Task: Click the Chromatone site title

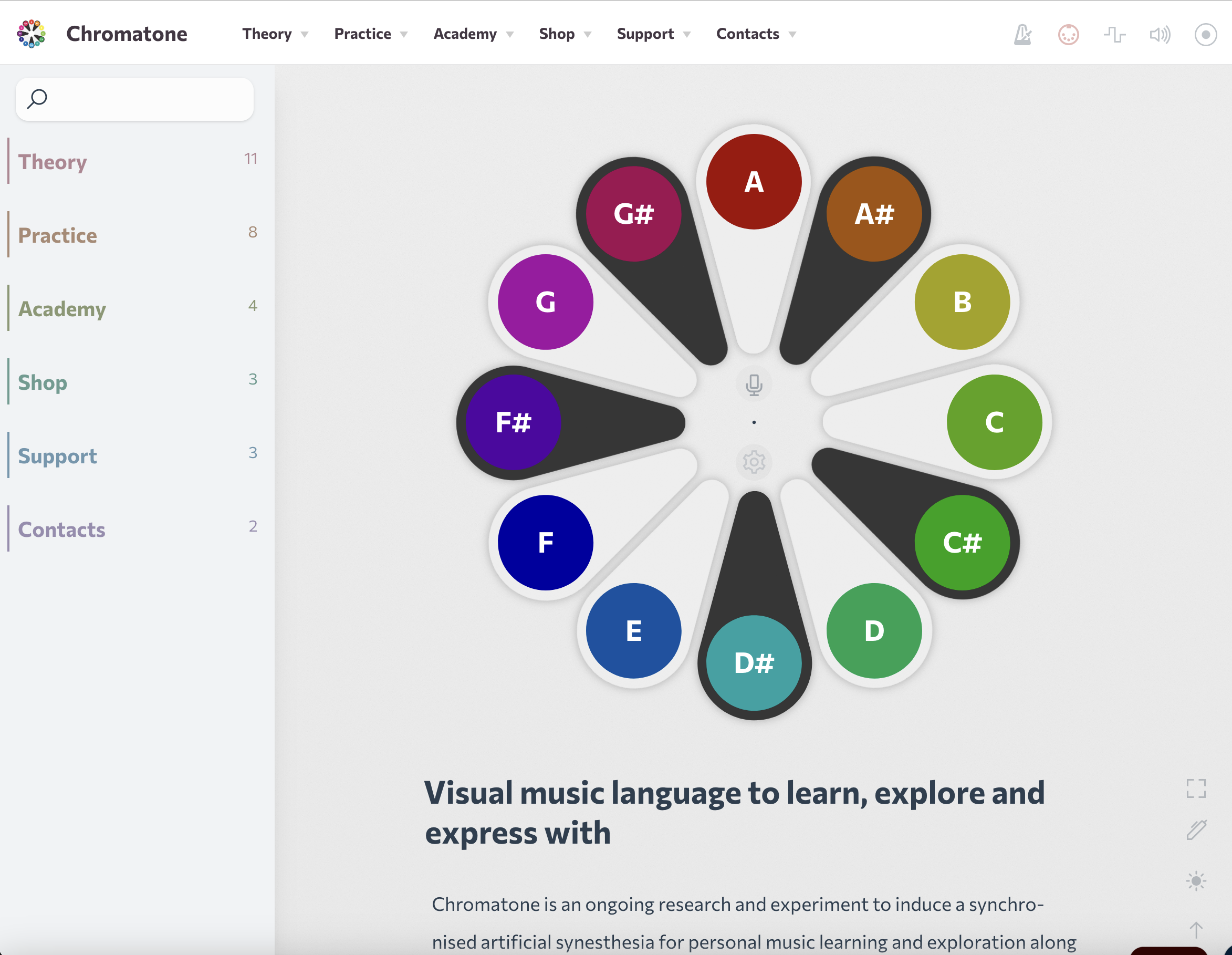Action: pyautogui.click(x=127, y=34)
